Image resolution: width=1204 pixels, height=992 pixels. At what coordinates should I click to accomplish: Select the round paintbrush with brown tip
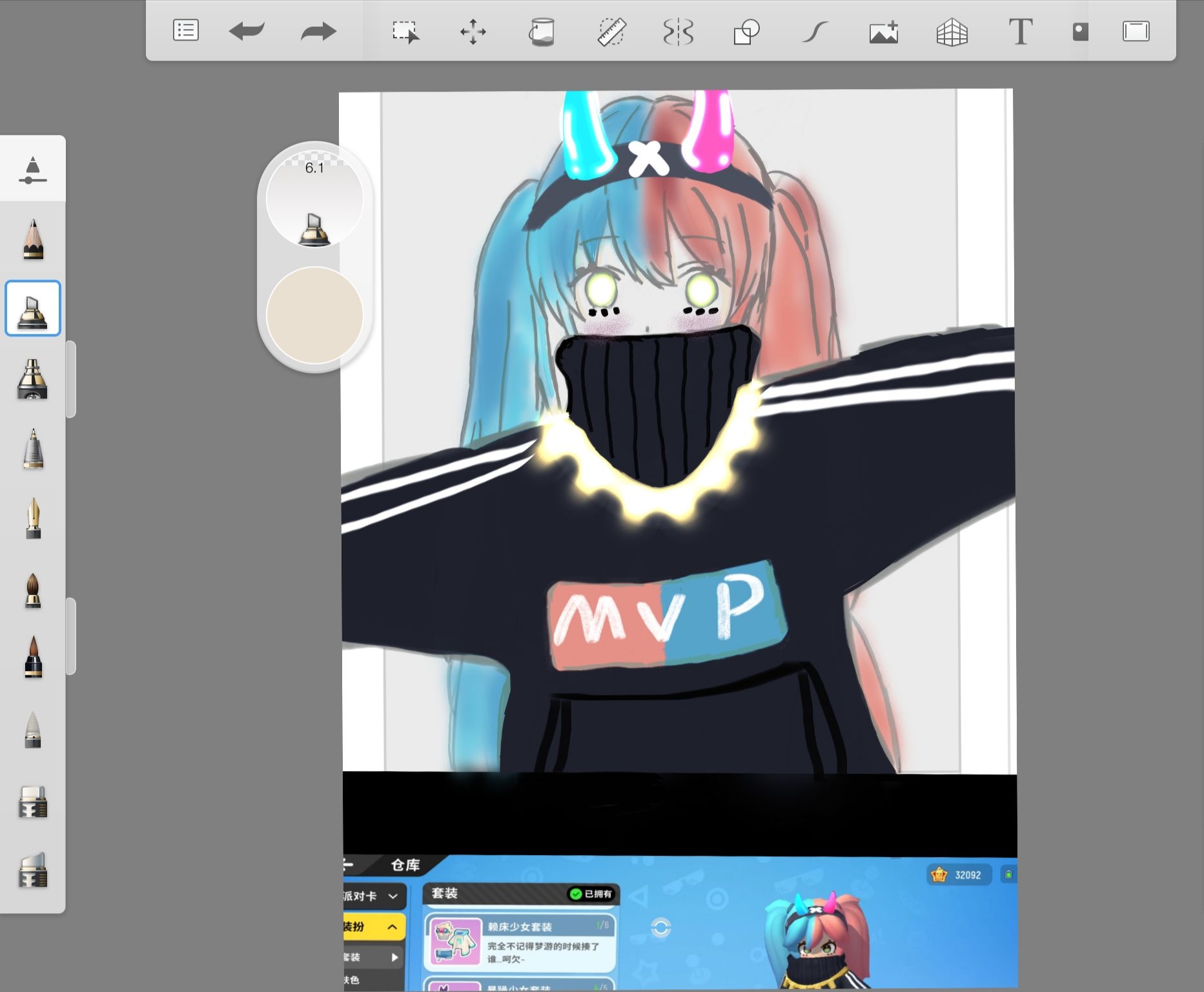(x=33, y=590)
